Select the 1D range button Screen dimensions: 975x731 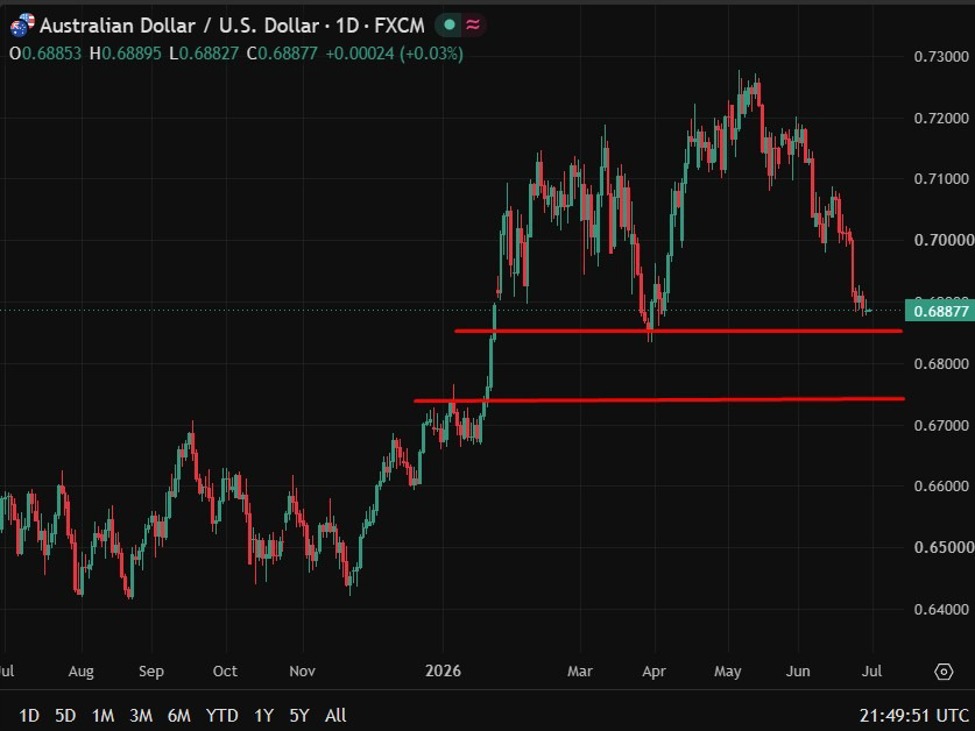pyautogui.click(x=29, y=715)
